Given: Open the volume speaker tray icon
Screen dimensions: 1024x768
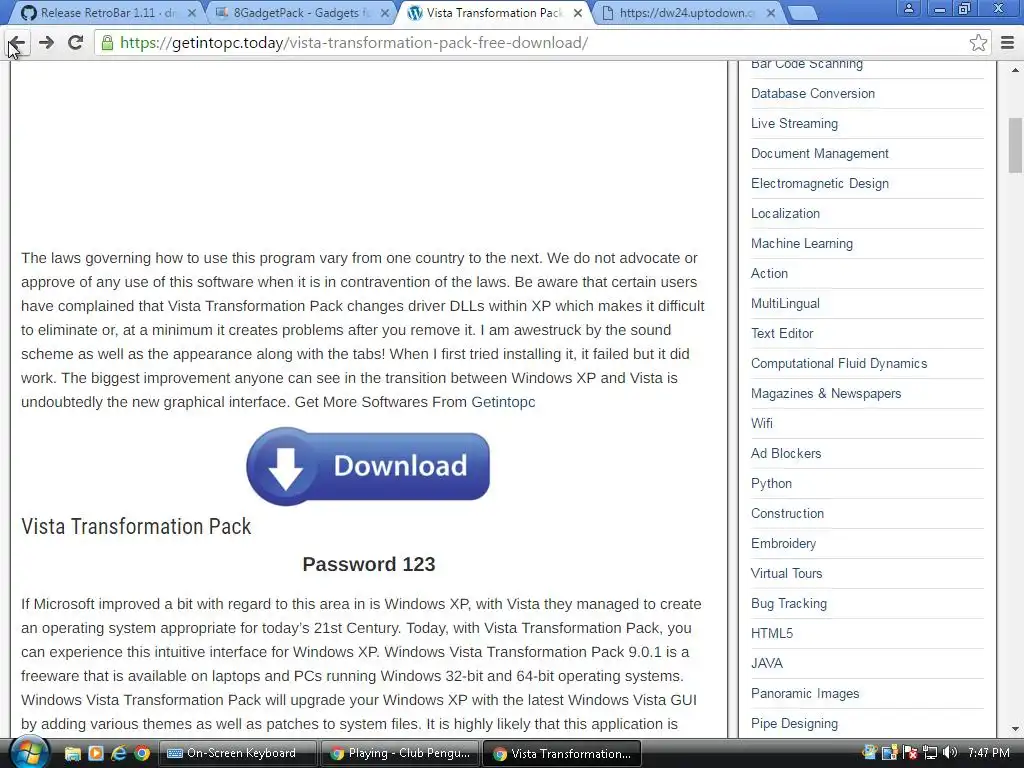Looking at the screenshot, I should tap(950, 753).
